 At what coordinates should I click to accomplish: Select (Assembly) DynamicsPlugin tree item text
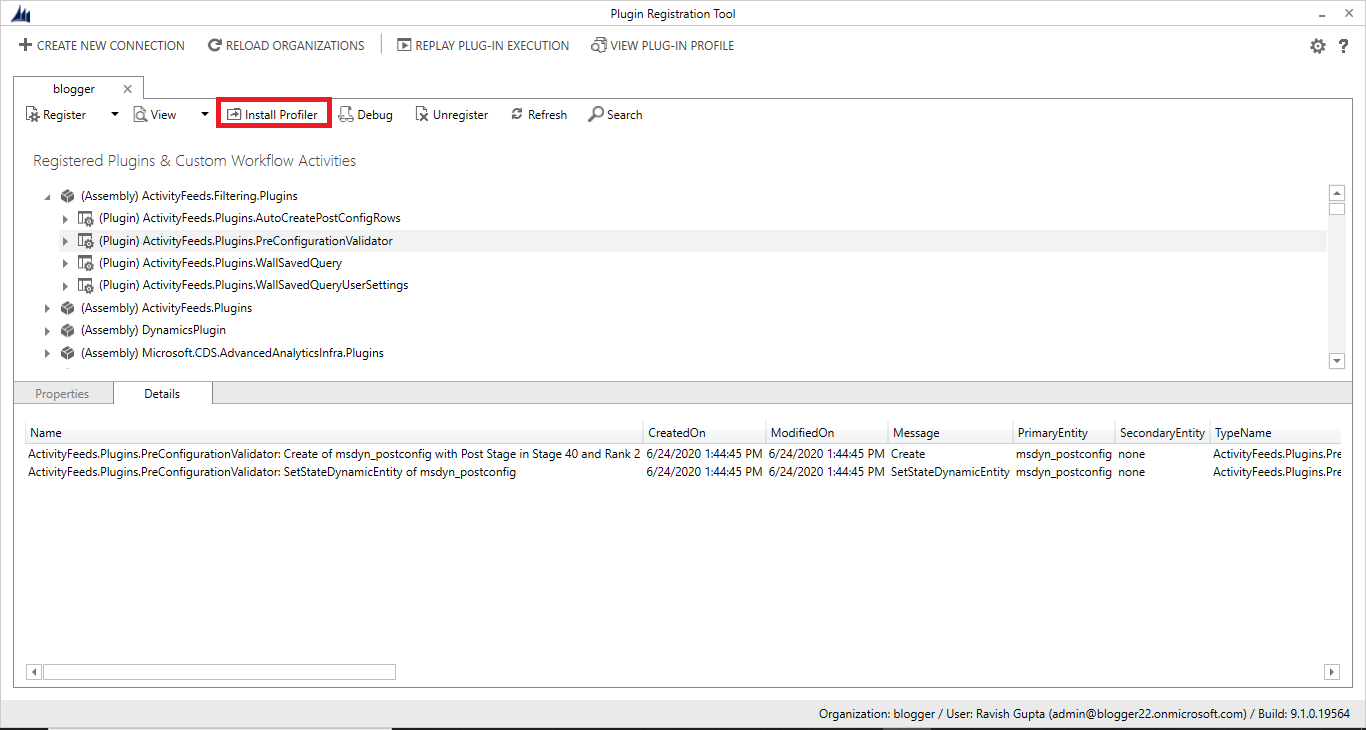pyautogui.click(x=153, y=330)
